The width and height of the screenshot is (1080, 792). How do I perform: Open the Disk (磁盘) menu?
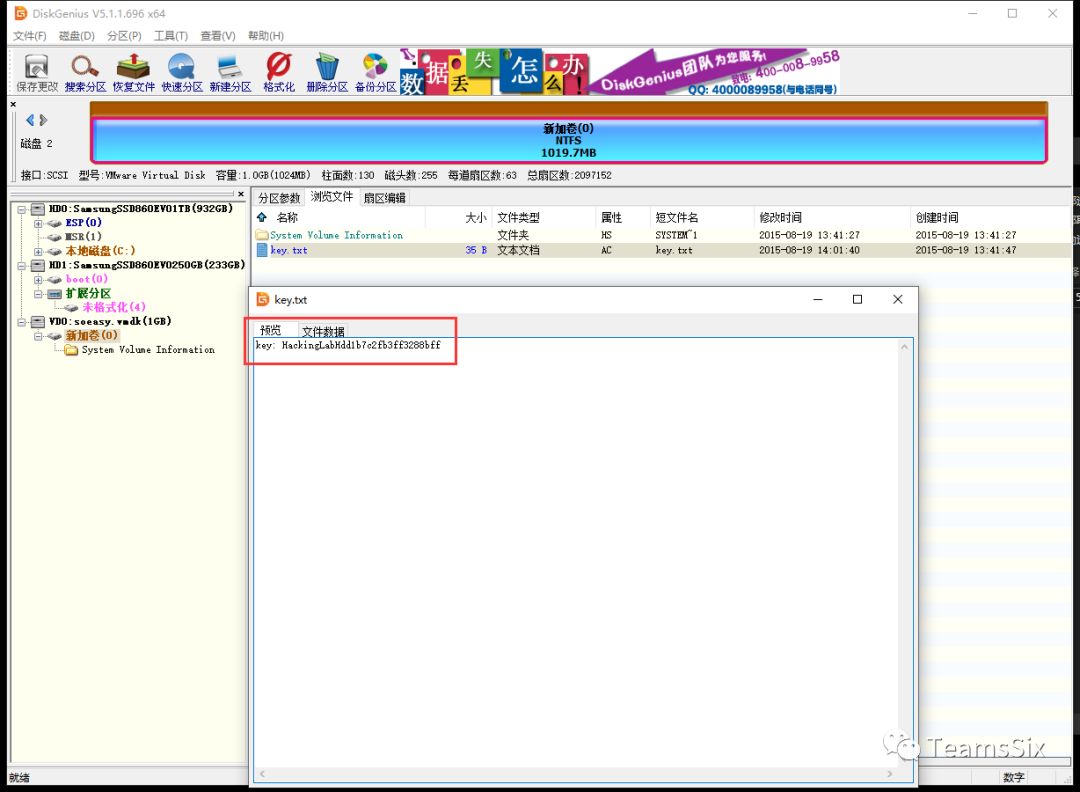[x=76, y=36]
